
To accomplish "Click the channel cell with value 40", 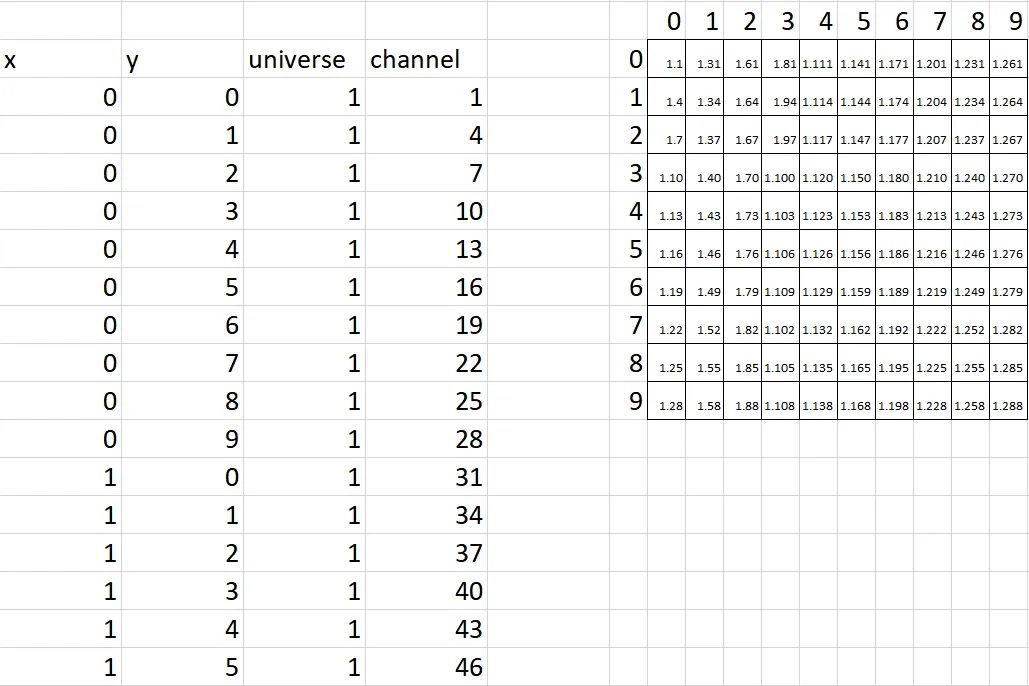I will tap(426, 591).
